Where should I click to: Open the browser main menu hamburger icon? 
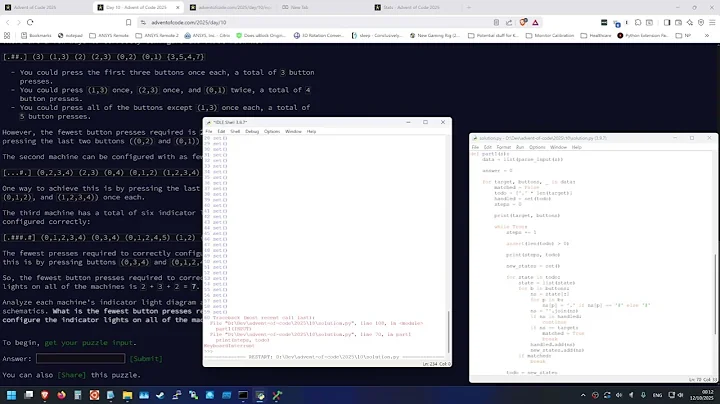(x=712, y=22)
